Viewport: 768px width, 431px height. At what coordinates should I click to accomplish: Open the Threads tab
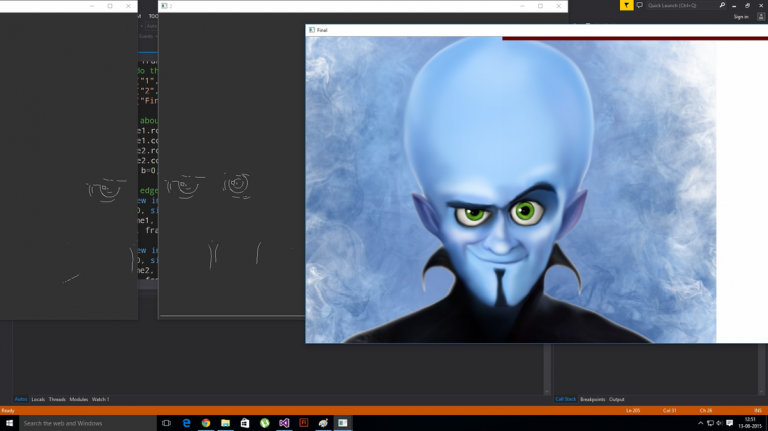click(57, 399)
